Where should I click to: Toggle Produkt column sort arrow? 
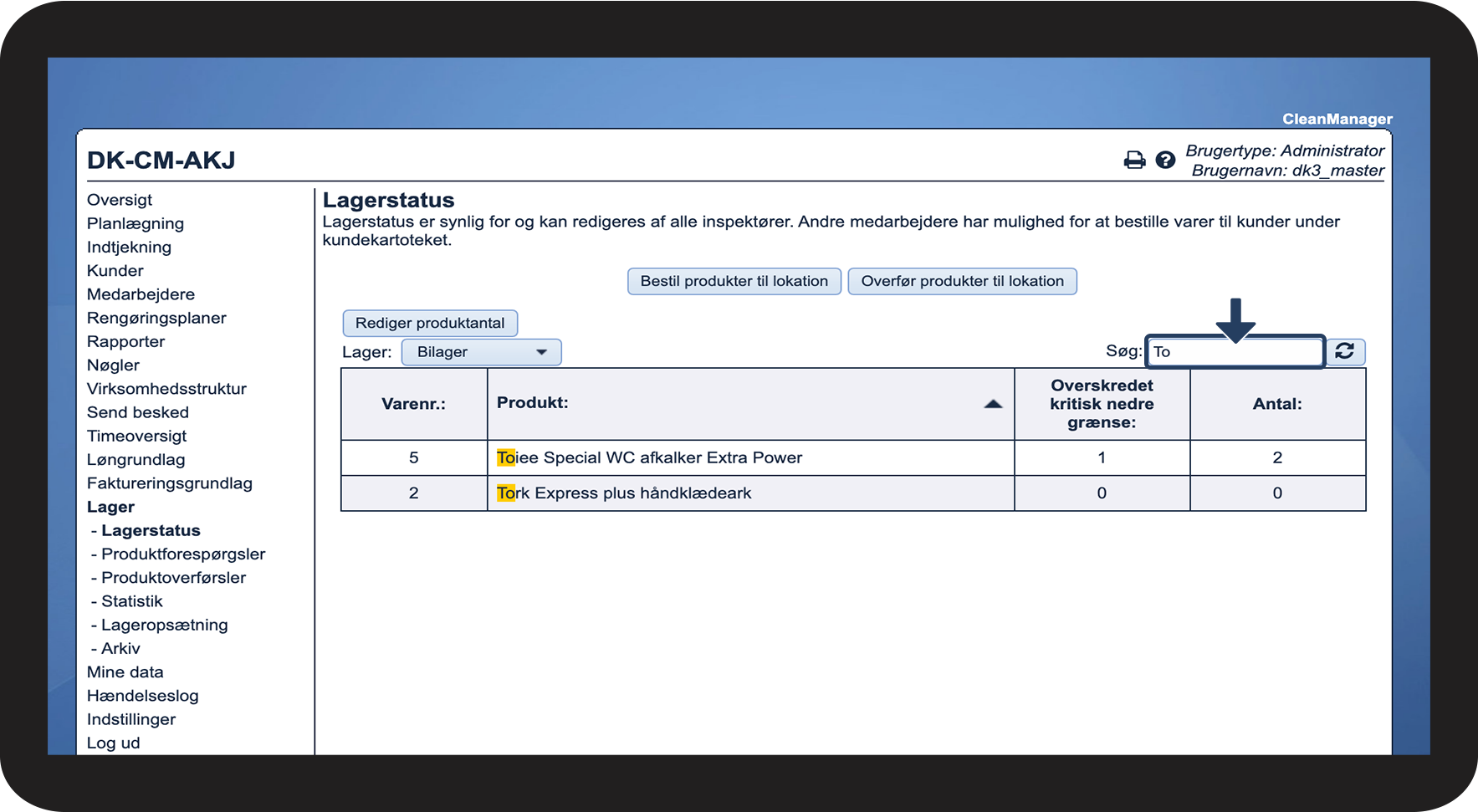pos(993,404)
